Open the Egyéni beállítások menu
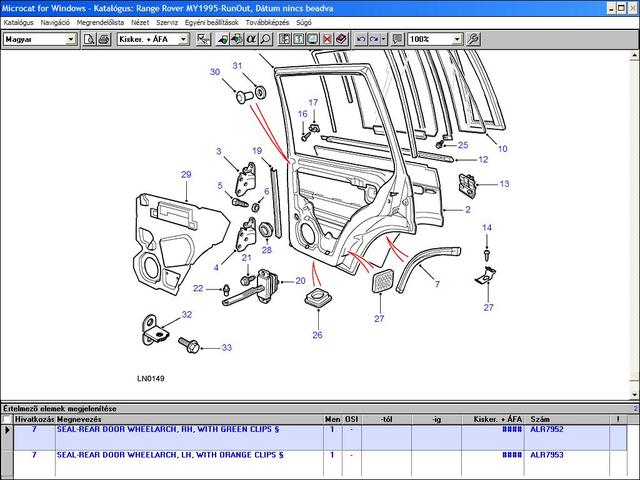 [x=211, y=22]
